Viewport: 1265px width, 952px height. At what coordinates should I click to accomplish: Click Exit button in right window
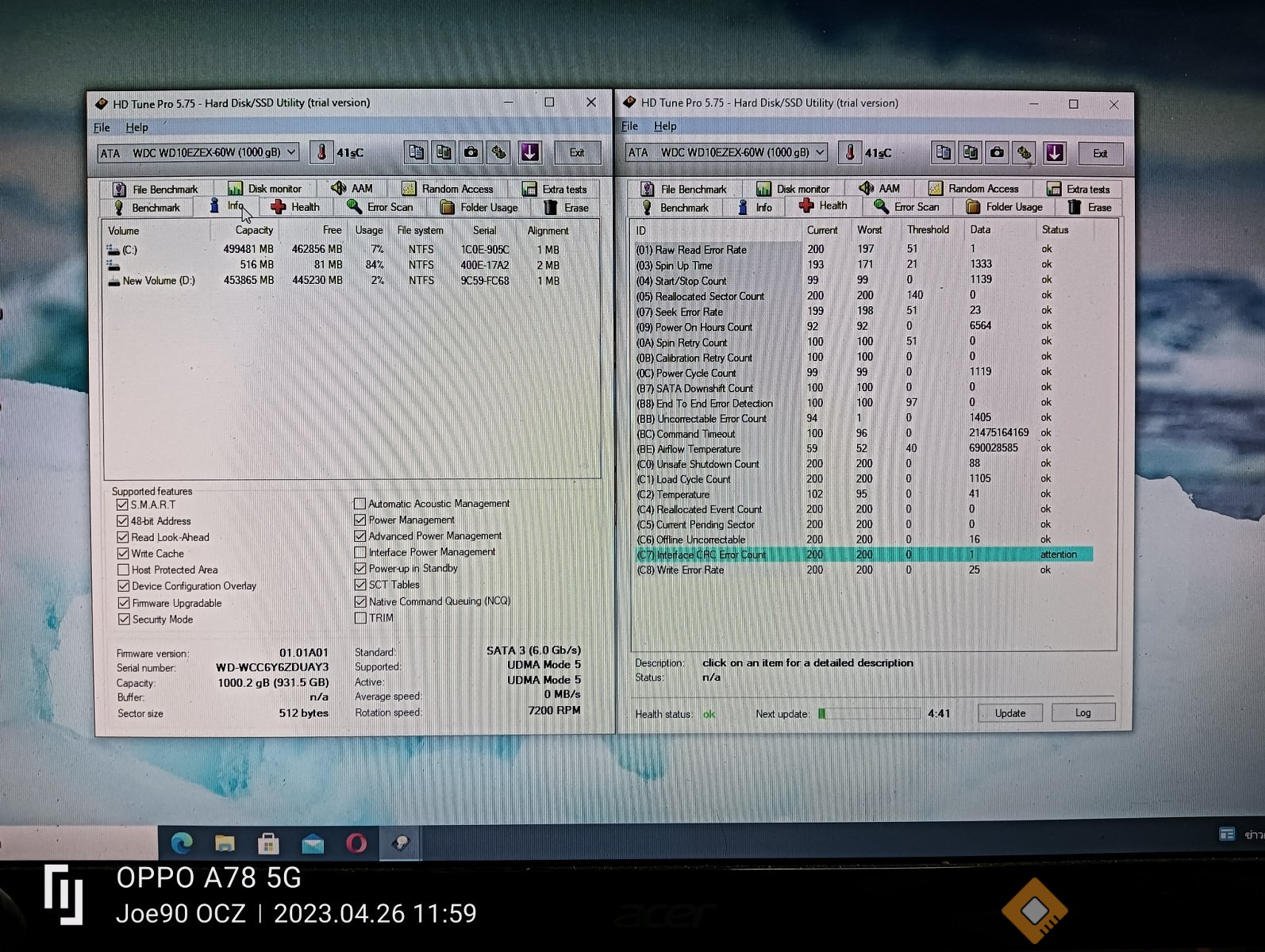pyautogui.click(x=1100, y=154)
